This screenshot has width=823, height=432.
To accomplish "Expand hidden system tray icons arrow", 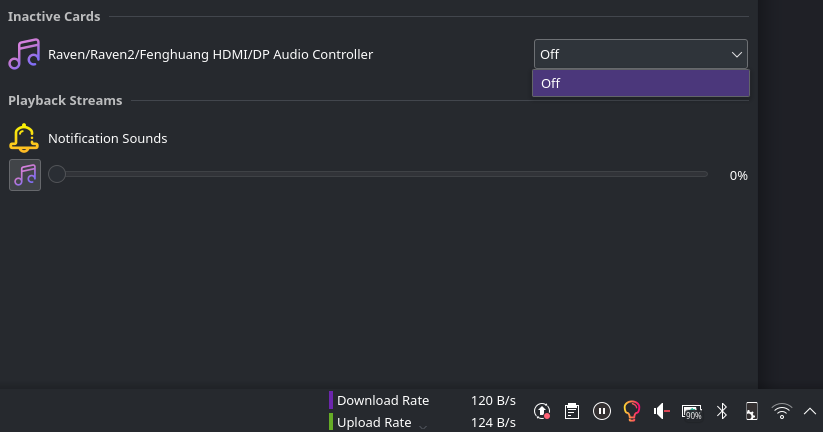I will [810, 411].
